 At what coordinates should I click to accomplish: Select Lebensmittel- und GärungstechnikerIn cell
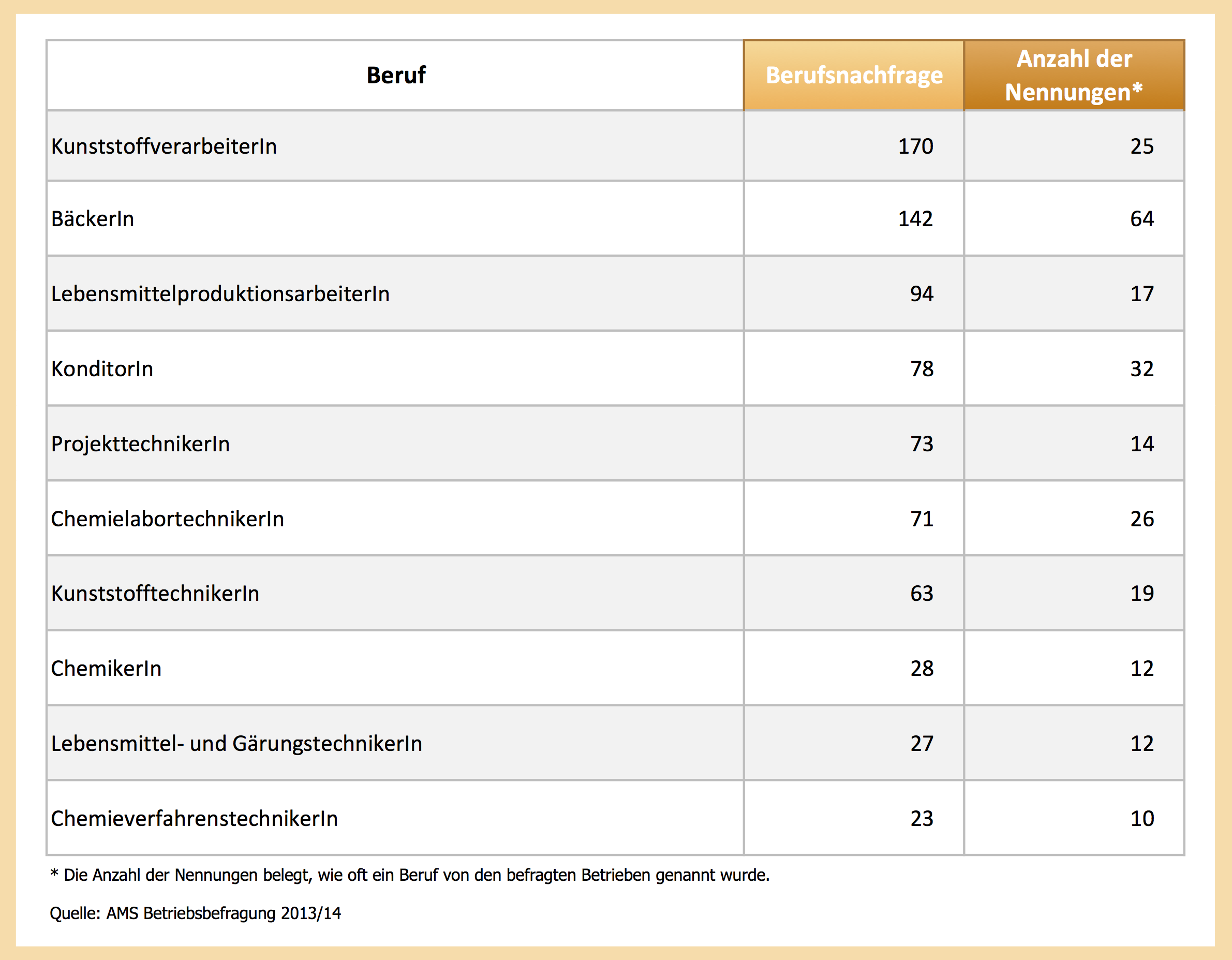click(x=236, y=743)
